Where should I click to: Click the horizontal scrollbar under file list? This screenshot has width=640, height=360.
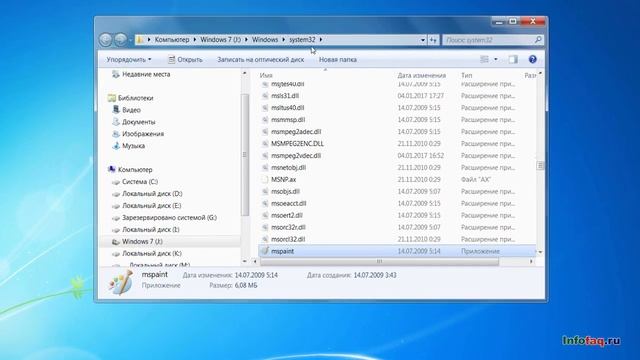[x=379, y=261]
